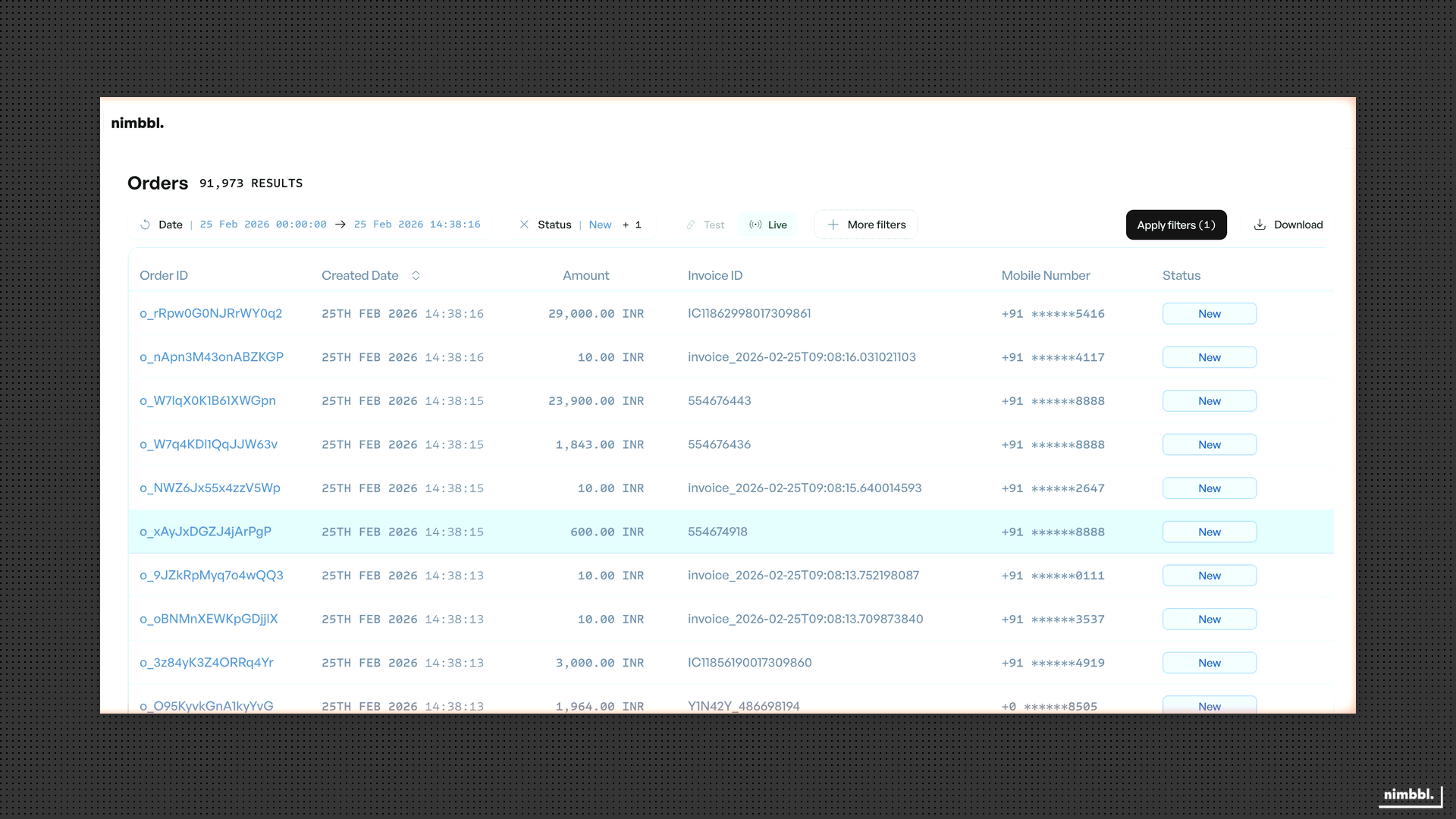Open order o_rRpw0G0NJRrWY0q2 link
This screenshot has height=819, width=1456.
pyautogui.click(x=211, y=313)
